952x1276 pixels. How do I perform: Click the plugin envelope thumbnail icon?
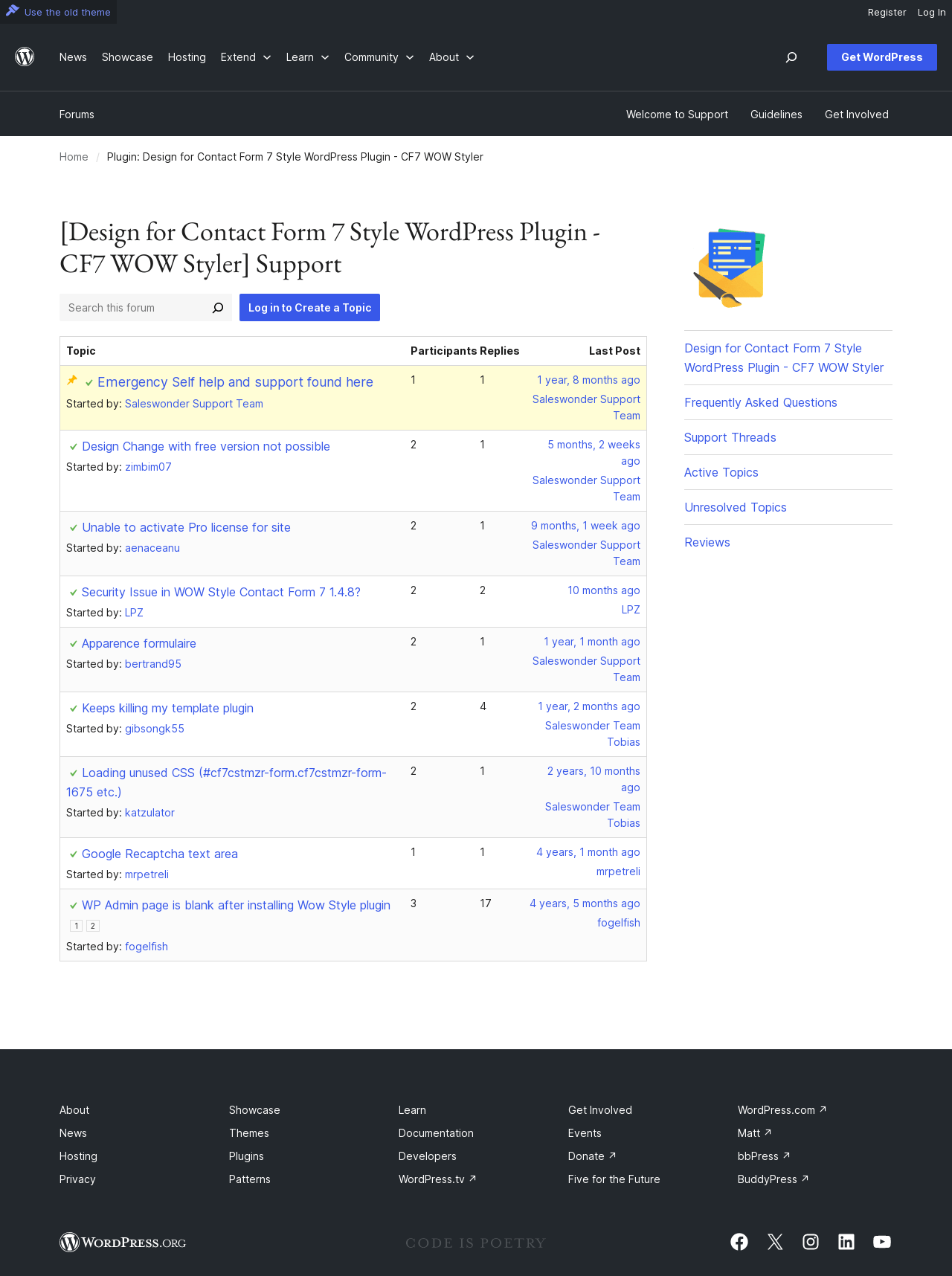pos(730,268)
